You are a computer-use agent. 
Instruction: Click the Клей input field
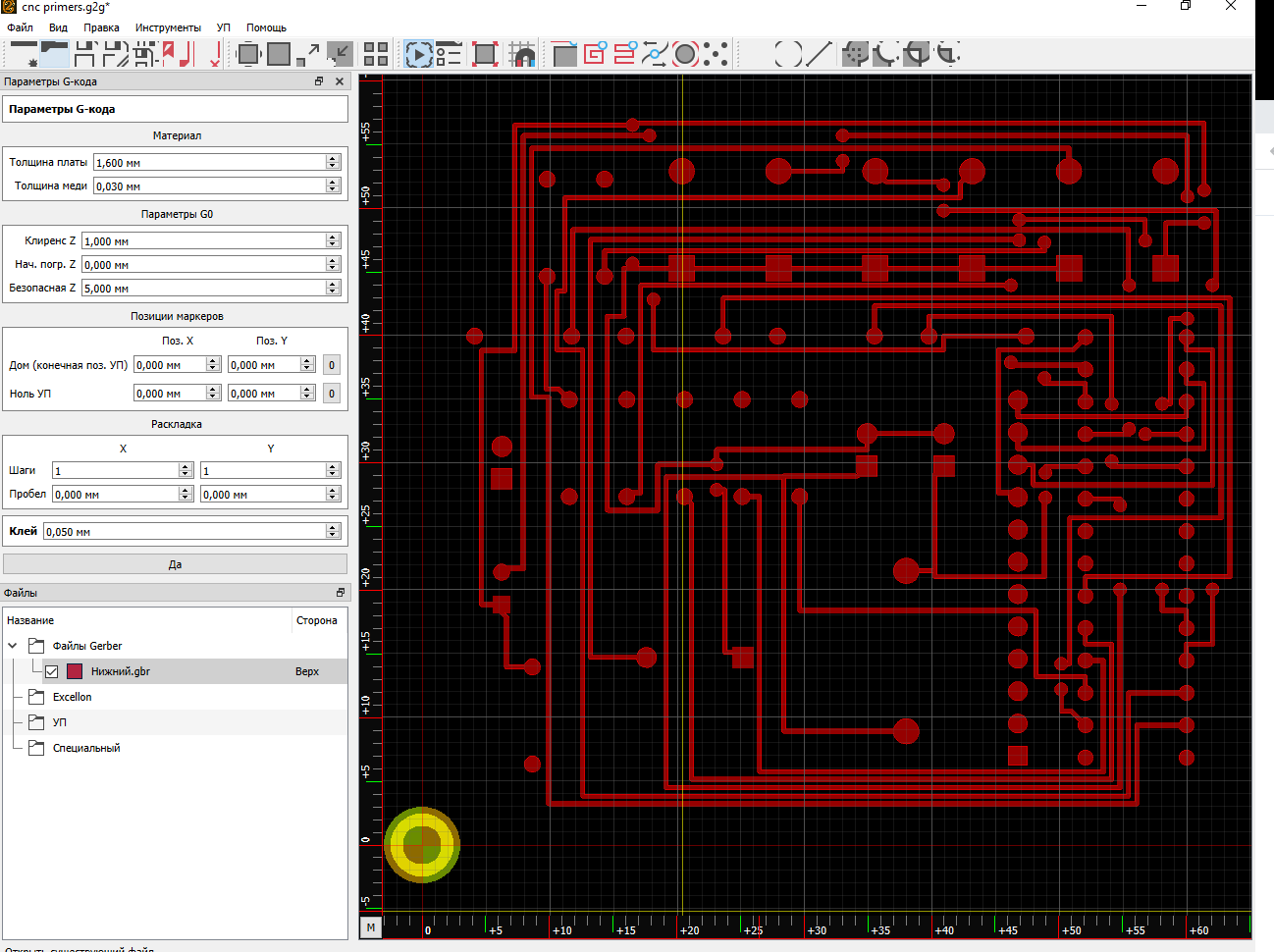(192, 532)
